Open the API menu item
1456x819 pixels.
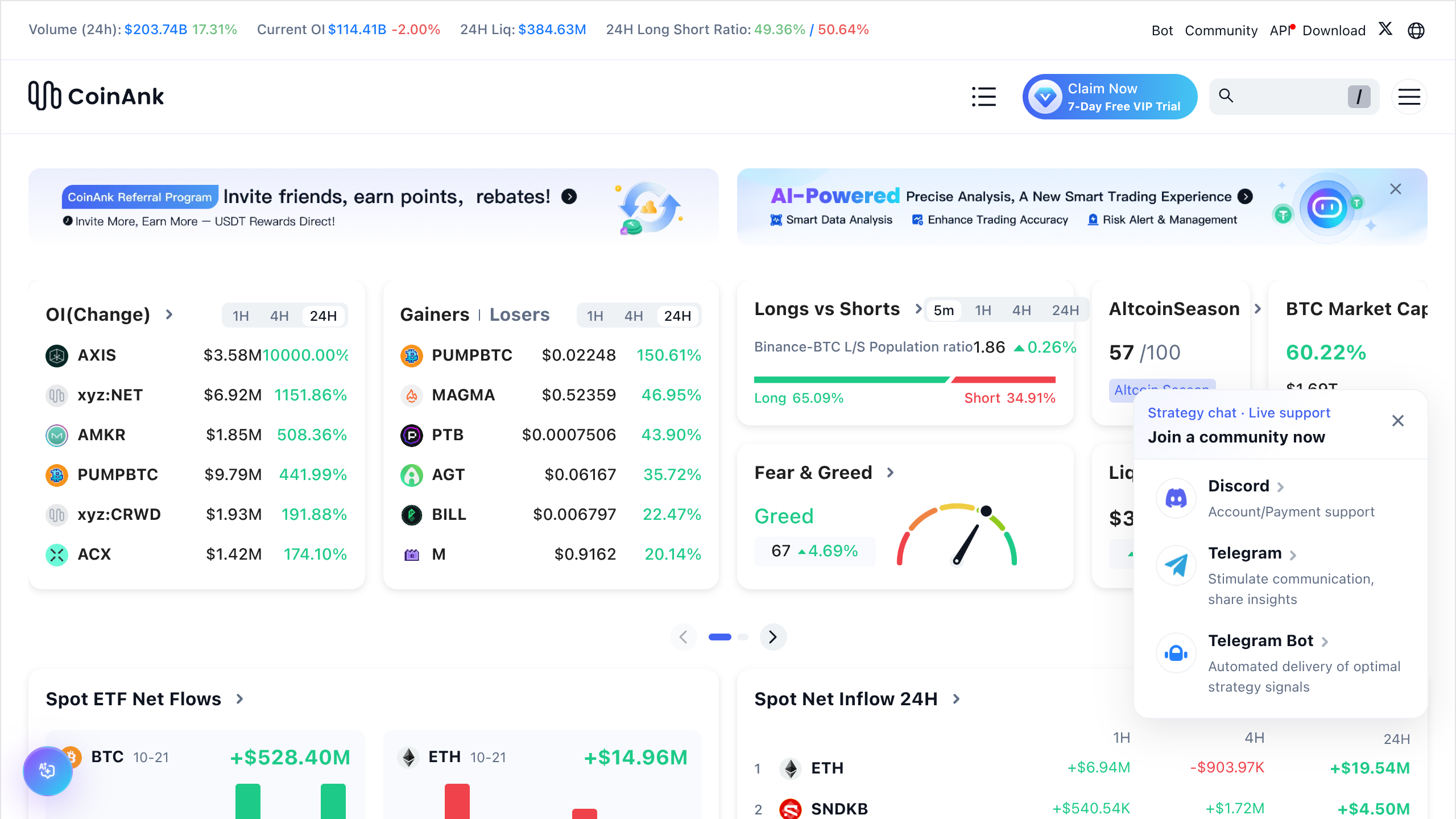[x=1280, y=30]
